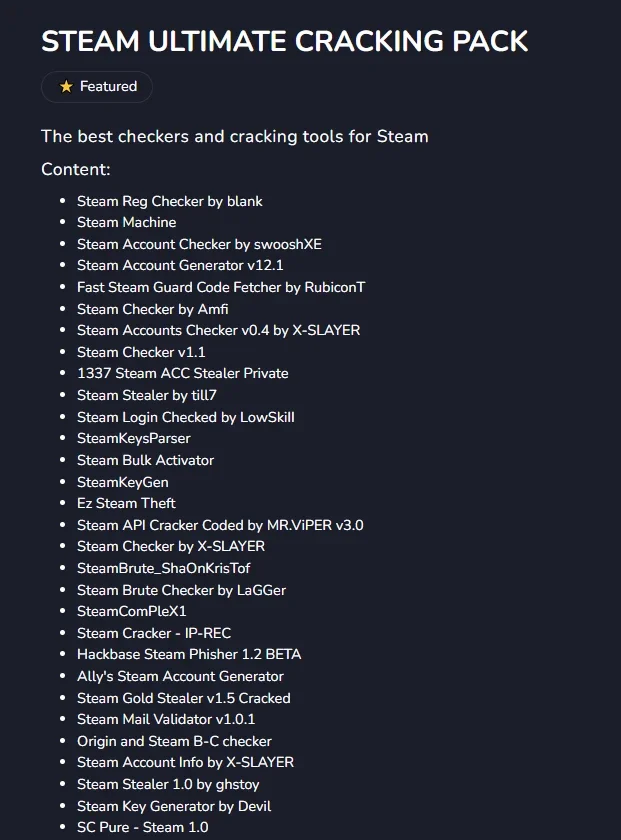621x840 pixels.
Task: Click Steam Account Generator v12.1 entry
Action: coord(180,265)
